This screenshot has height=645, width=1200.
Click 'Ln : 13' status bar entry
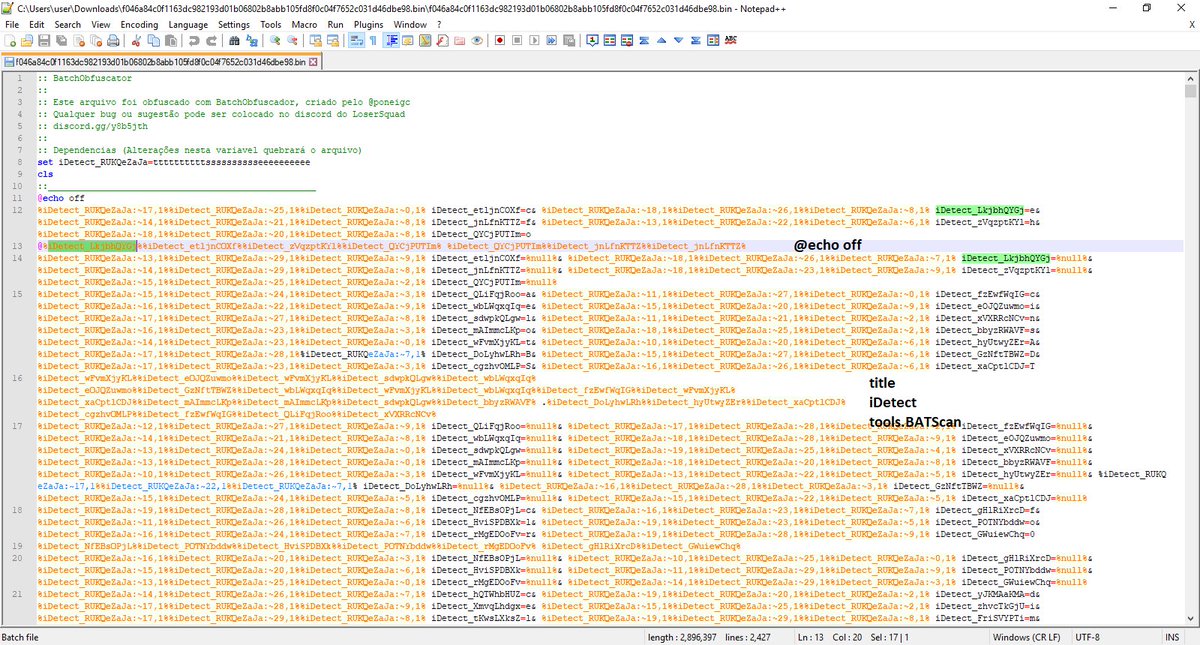click(x=810, y=637)
